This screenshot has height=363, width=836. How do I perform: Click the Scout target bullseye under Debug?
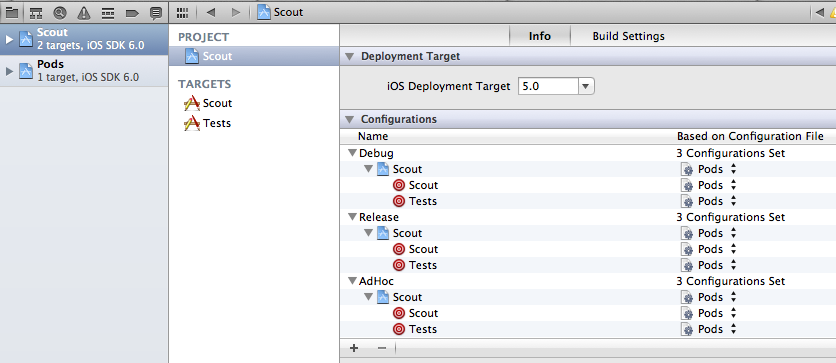tap(399, 185)
